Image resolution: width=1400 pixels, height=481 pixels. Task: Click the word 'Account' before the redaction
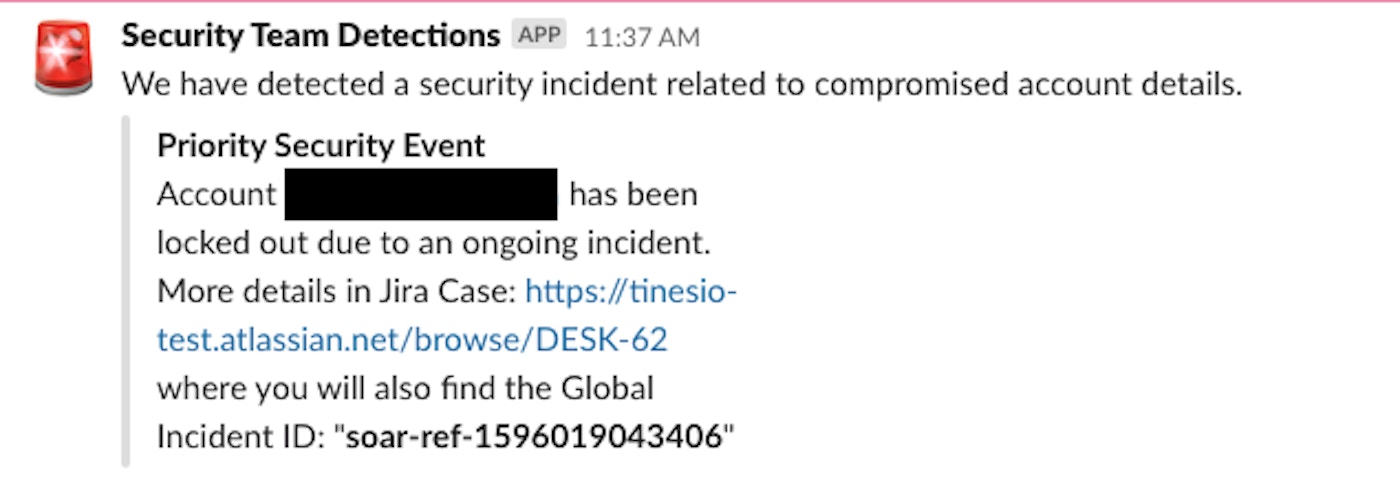point(216,194)
